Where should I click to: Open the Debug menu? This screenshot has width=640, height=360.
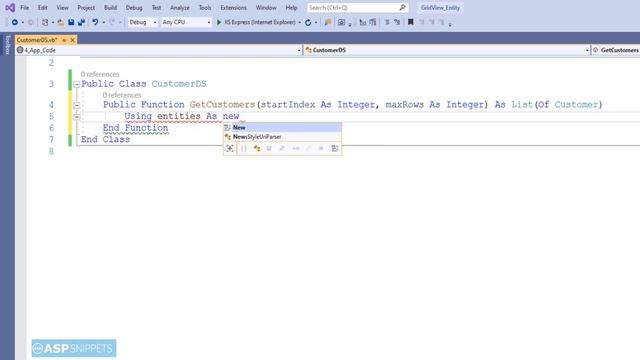pyautogui.click(x=134, y=8)
